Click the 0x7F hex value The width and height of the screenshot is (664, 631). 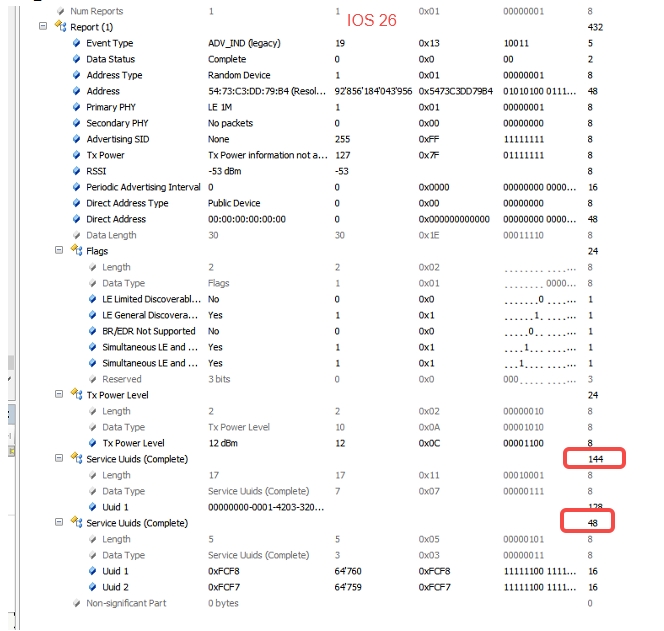(429, 155)
